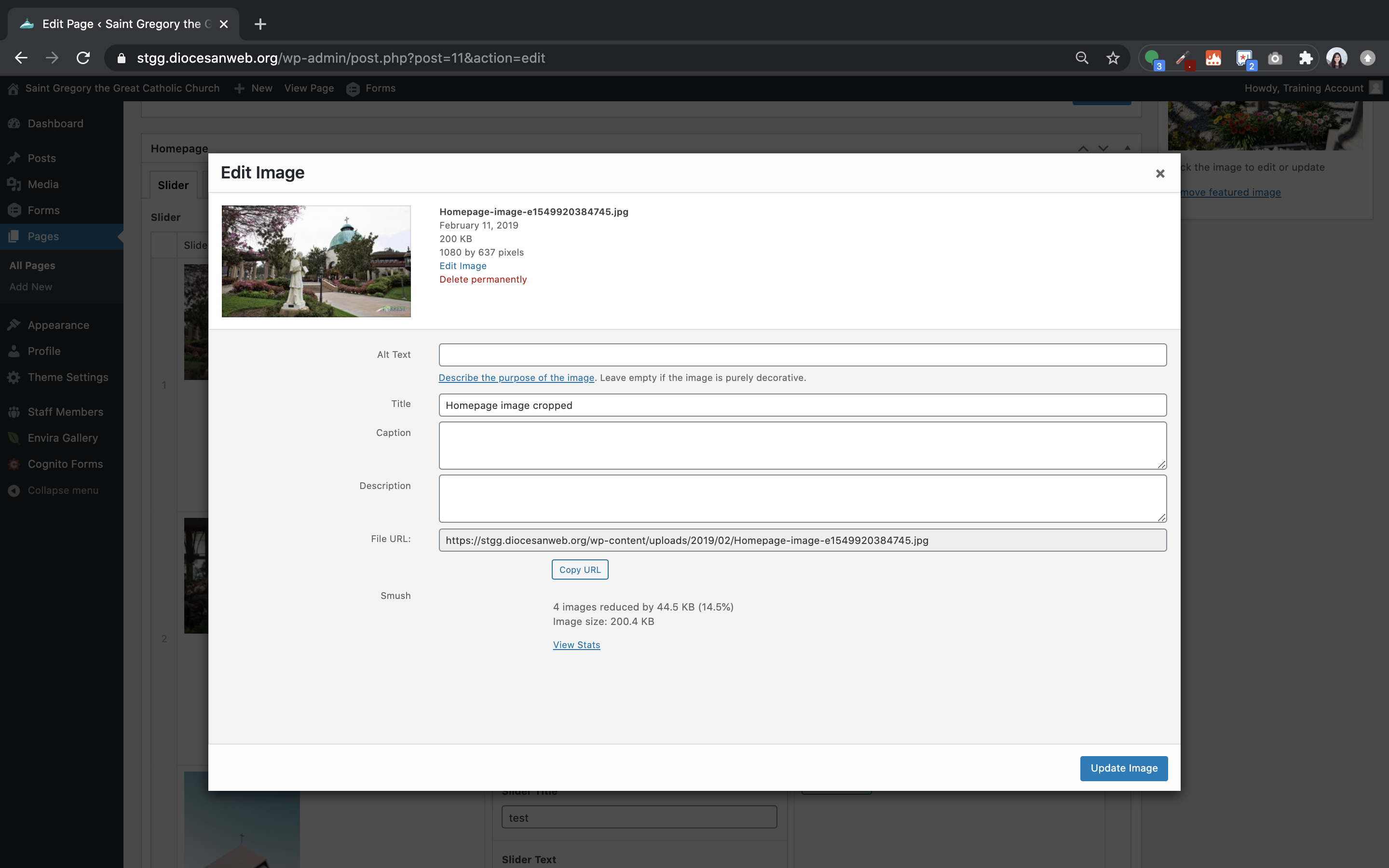The width and height of the screenshot is (1389, 868).
Task: Click the Copy URL button
Action: coord(580,570)
